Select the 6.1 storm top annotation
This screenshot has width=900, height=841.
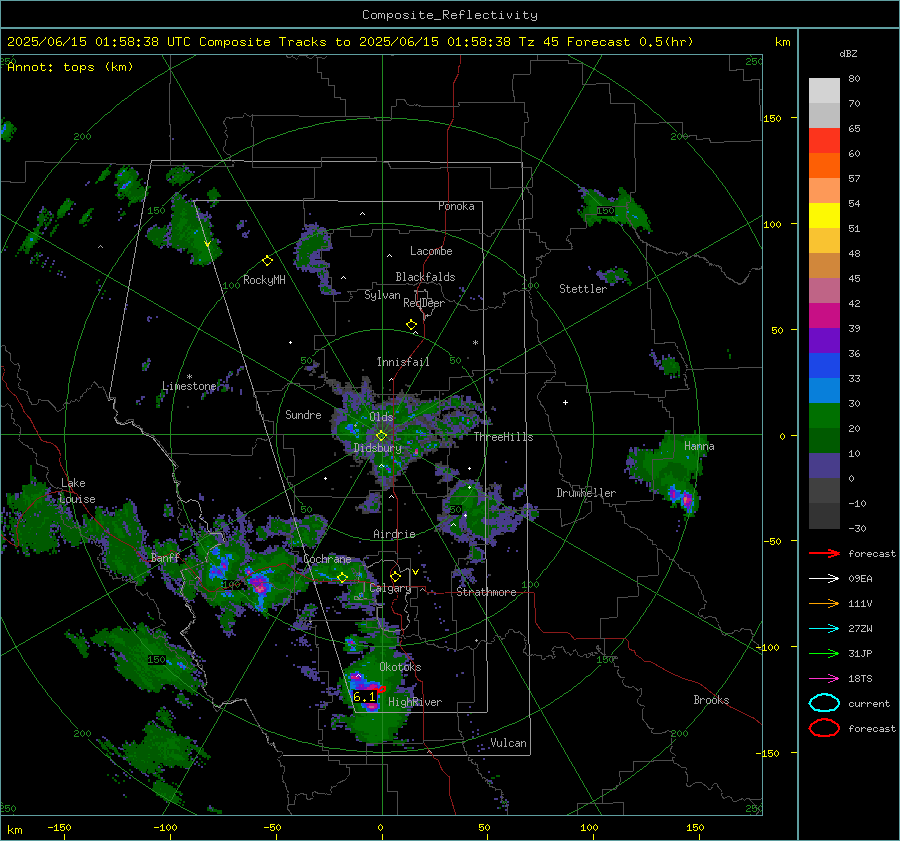coord(364,696)
